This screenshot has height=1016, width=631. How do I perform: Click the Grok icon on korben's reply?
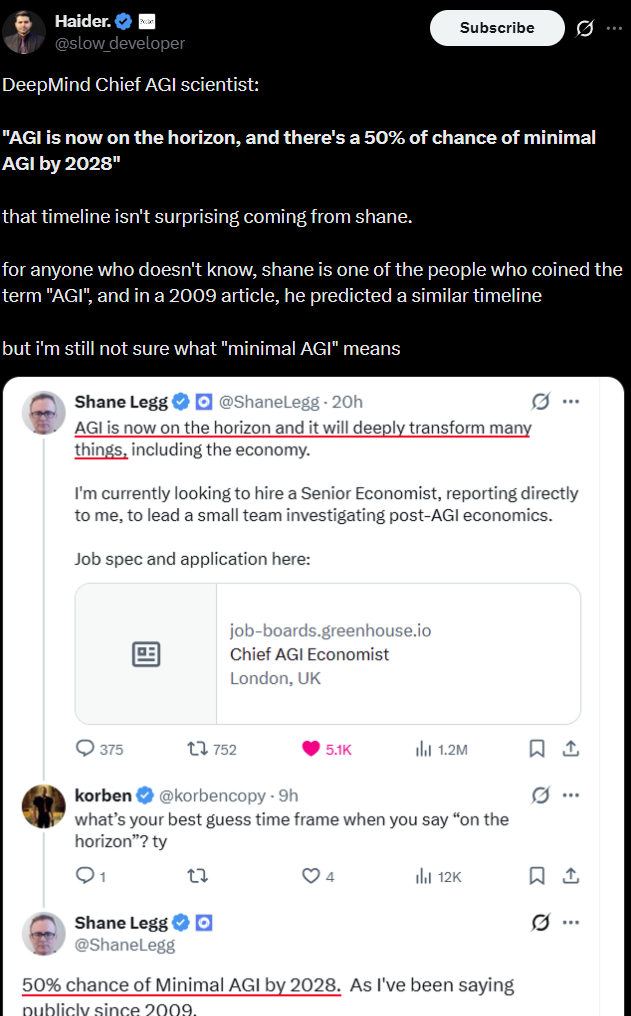pyautogui.click(x=540, y=795)
